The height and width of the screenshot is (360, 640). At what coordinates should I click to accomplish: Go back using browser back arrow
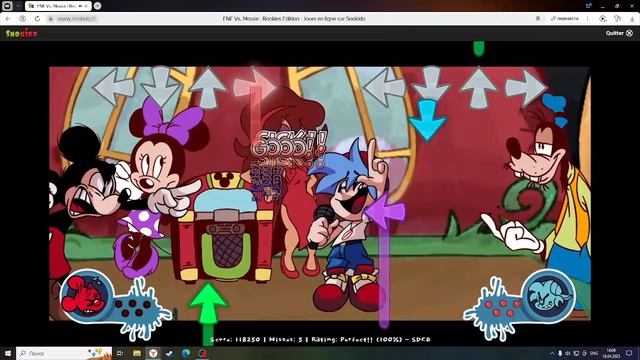click(8, 18)
